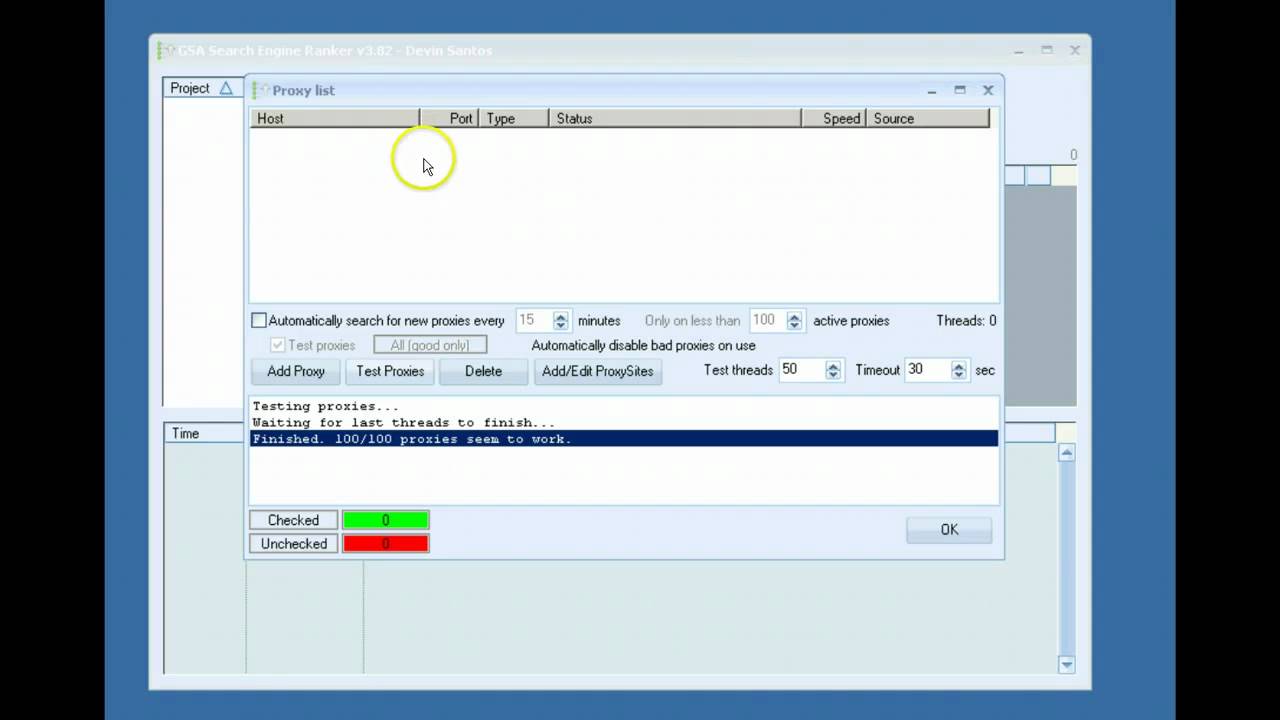1280x720 pixels.
Task: Sort proxy list by Status column
Action: coord(675,118)
